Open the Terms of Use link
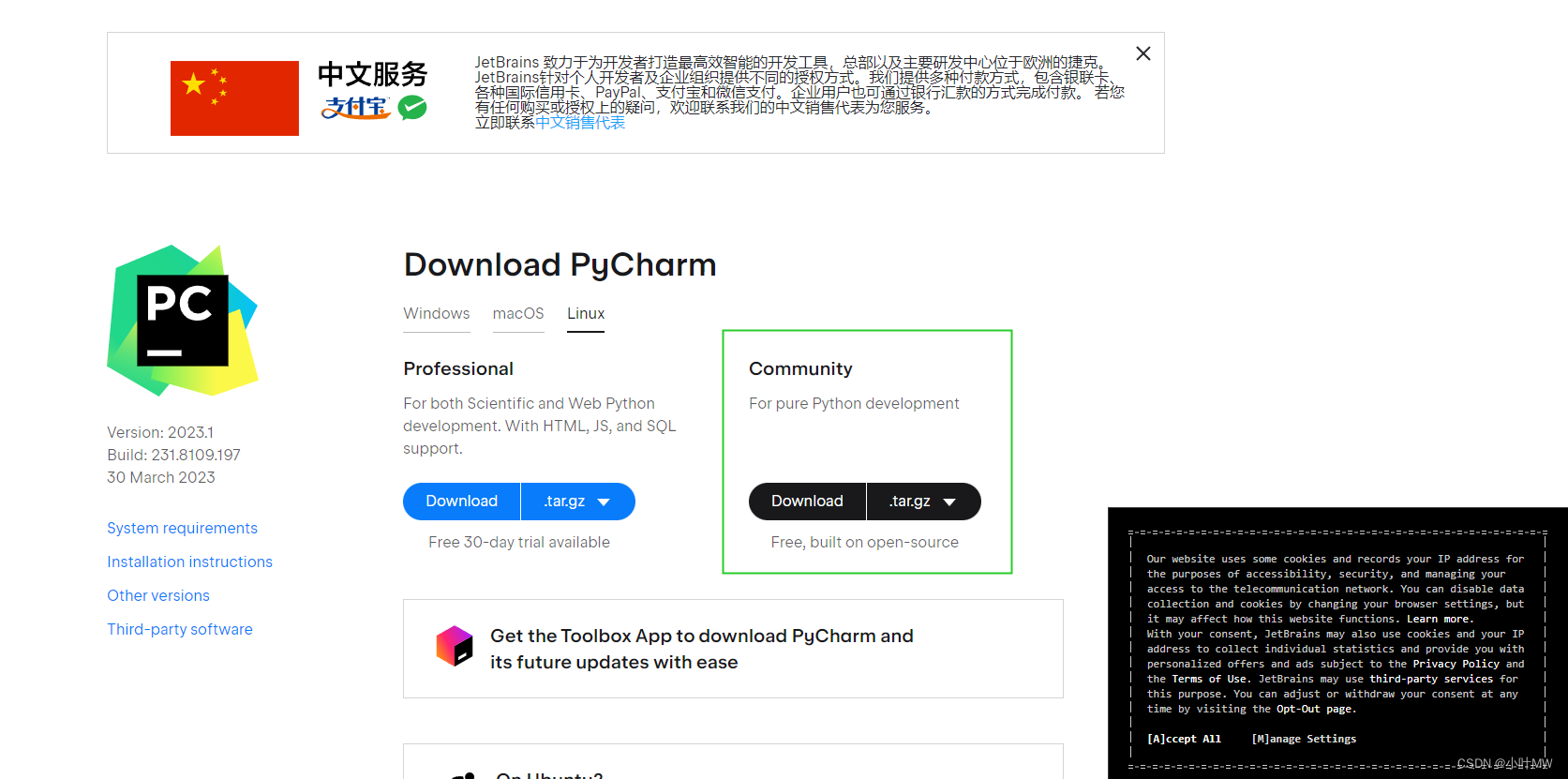 click(x=1209, y=679)
